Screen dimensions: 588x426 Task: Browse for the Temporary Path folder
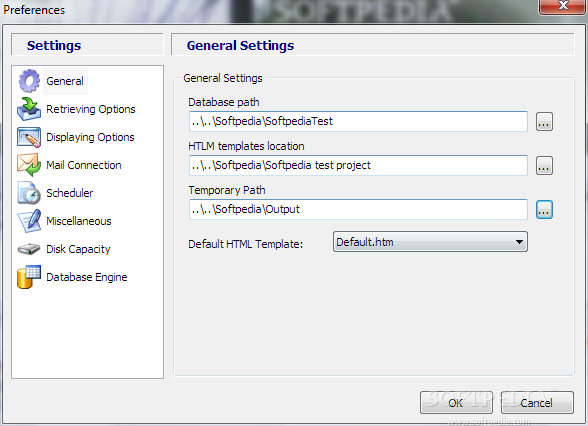(x=544, y=209)
